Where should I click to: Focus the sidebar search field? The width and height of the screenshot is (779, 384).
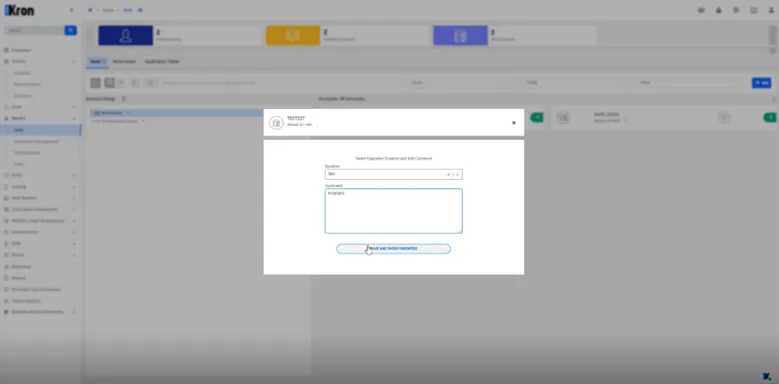34,30
